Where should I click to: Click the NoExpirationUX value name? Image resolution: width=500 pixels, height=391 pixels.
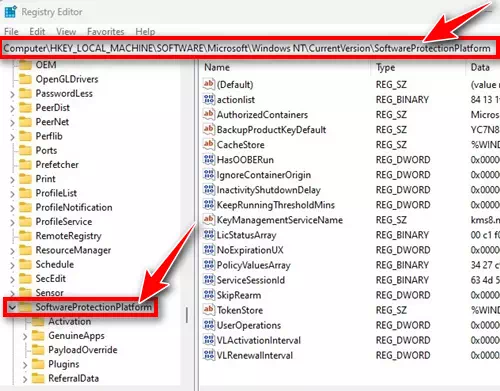pyautogui.click(x=250, y=250)
